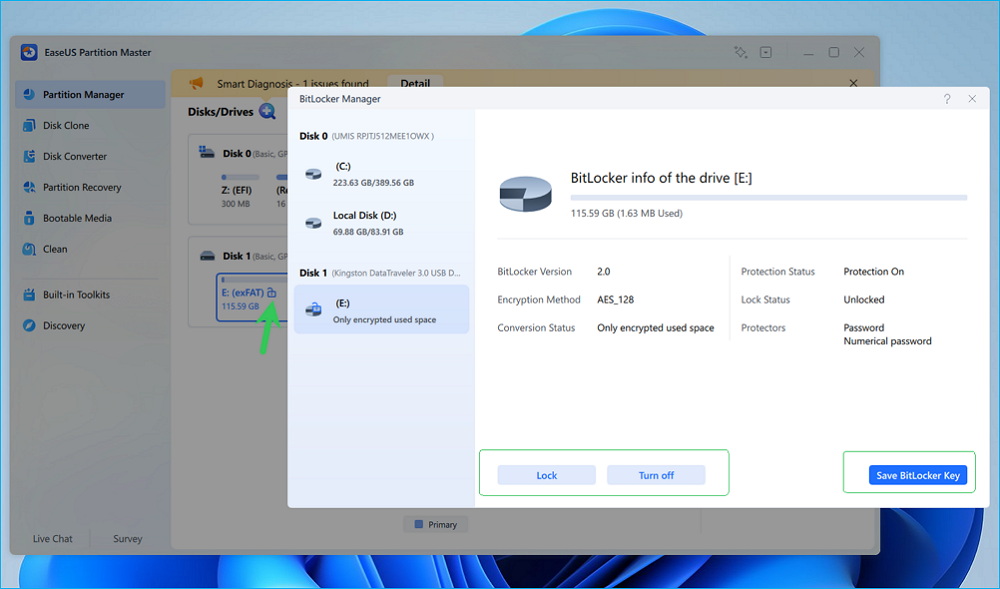This screenshot has width=1000, height=589.
Task: Click the Clean broom icon
Action: [29, 249]
